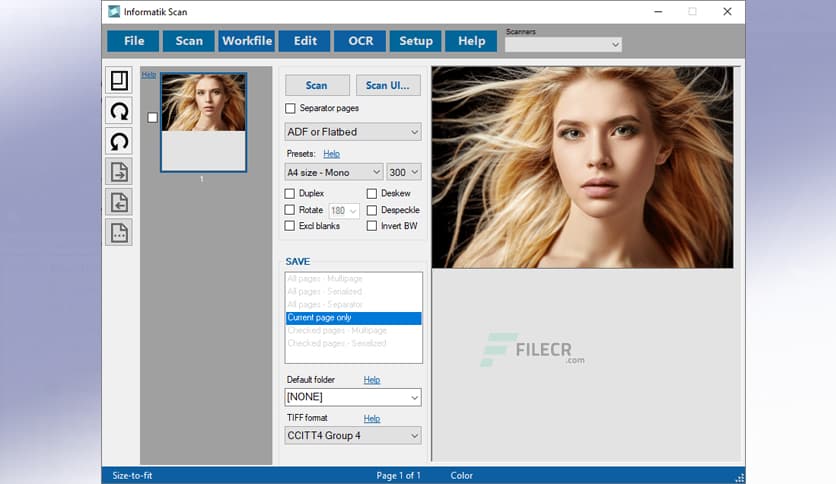836x484 pixels.
Task: Click the Help link next to Presets
Action: click(331, 154)
